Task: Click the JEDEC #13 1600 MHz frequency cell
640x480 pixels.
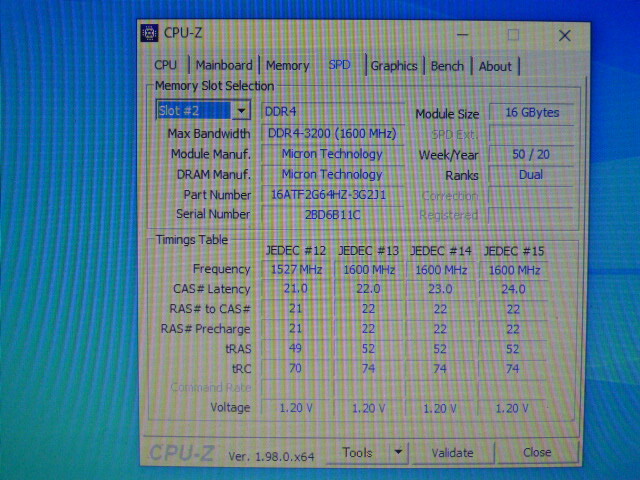Action: [x=369, y=270]
